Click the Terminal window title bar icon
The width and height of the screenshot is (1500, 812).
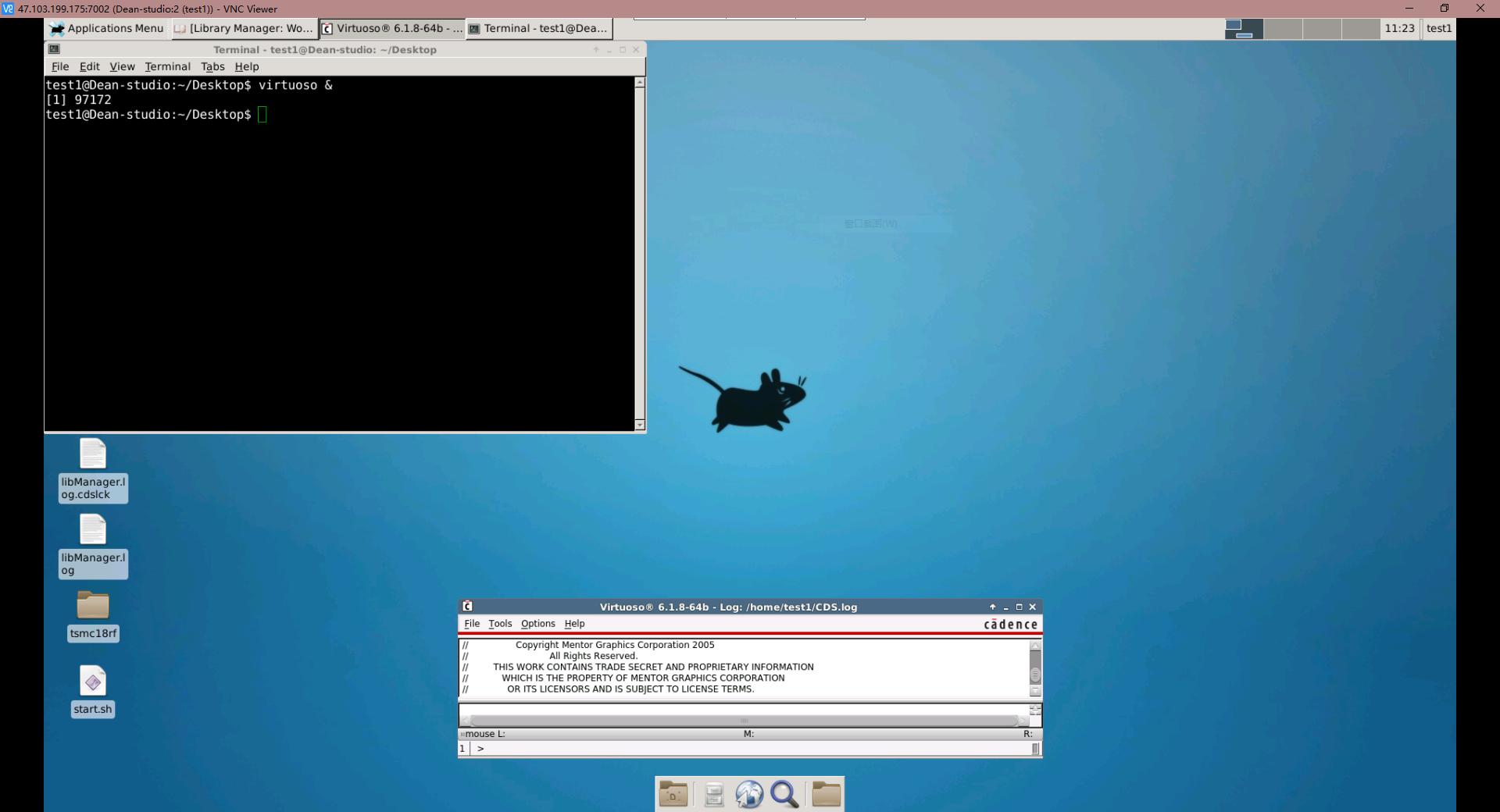click(54, 49)
